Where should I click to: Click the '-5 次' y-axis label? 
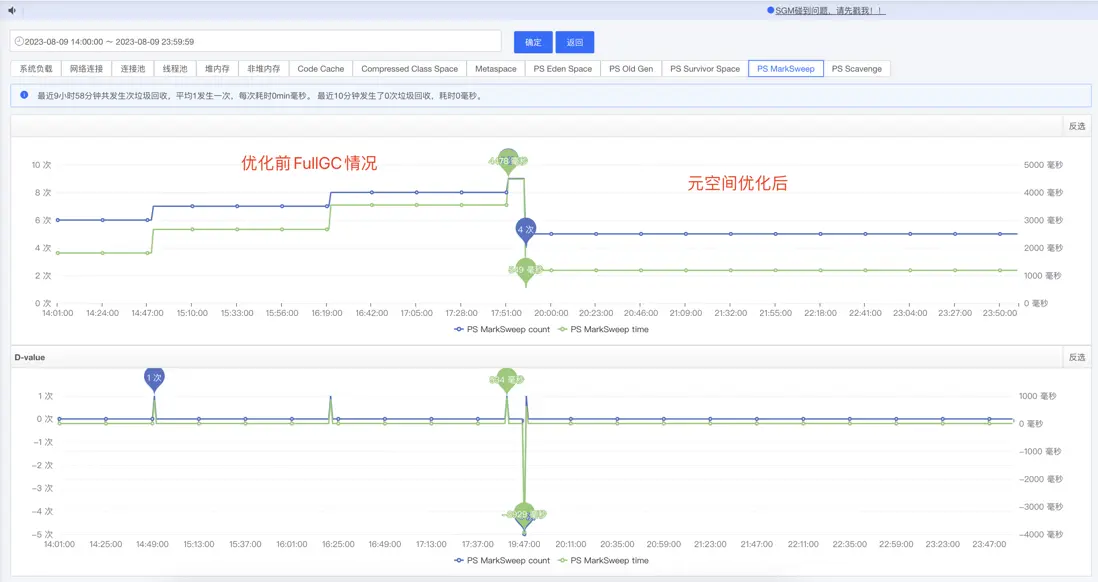(x=43, y=534)
